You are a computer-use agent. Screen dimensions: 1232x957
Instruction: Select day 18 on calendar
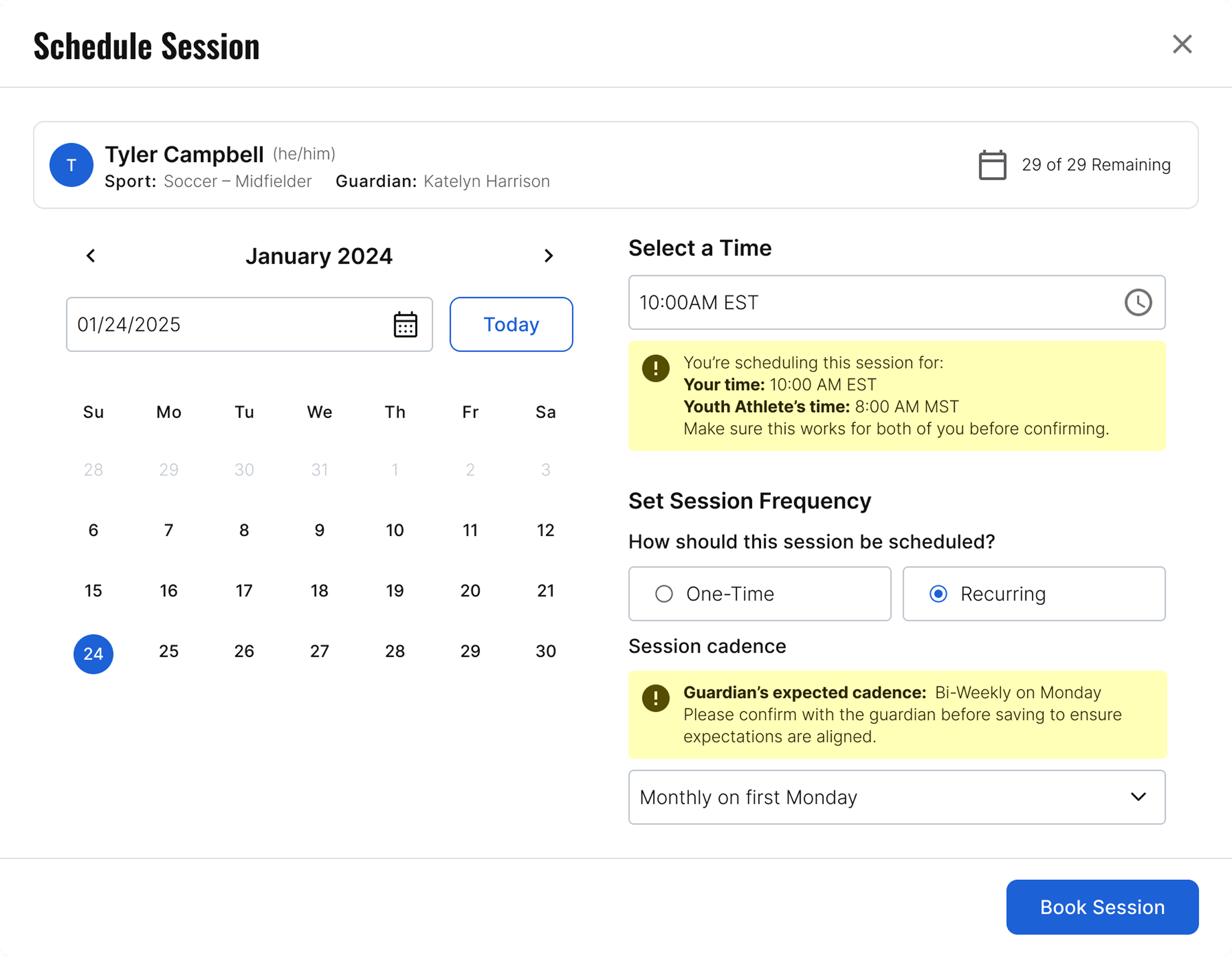(319, 591)
